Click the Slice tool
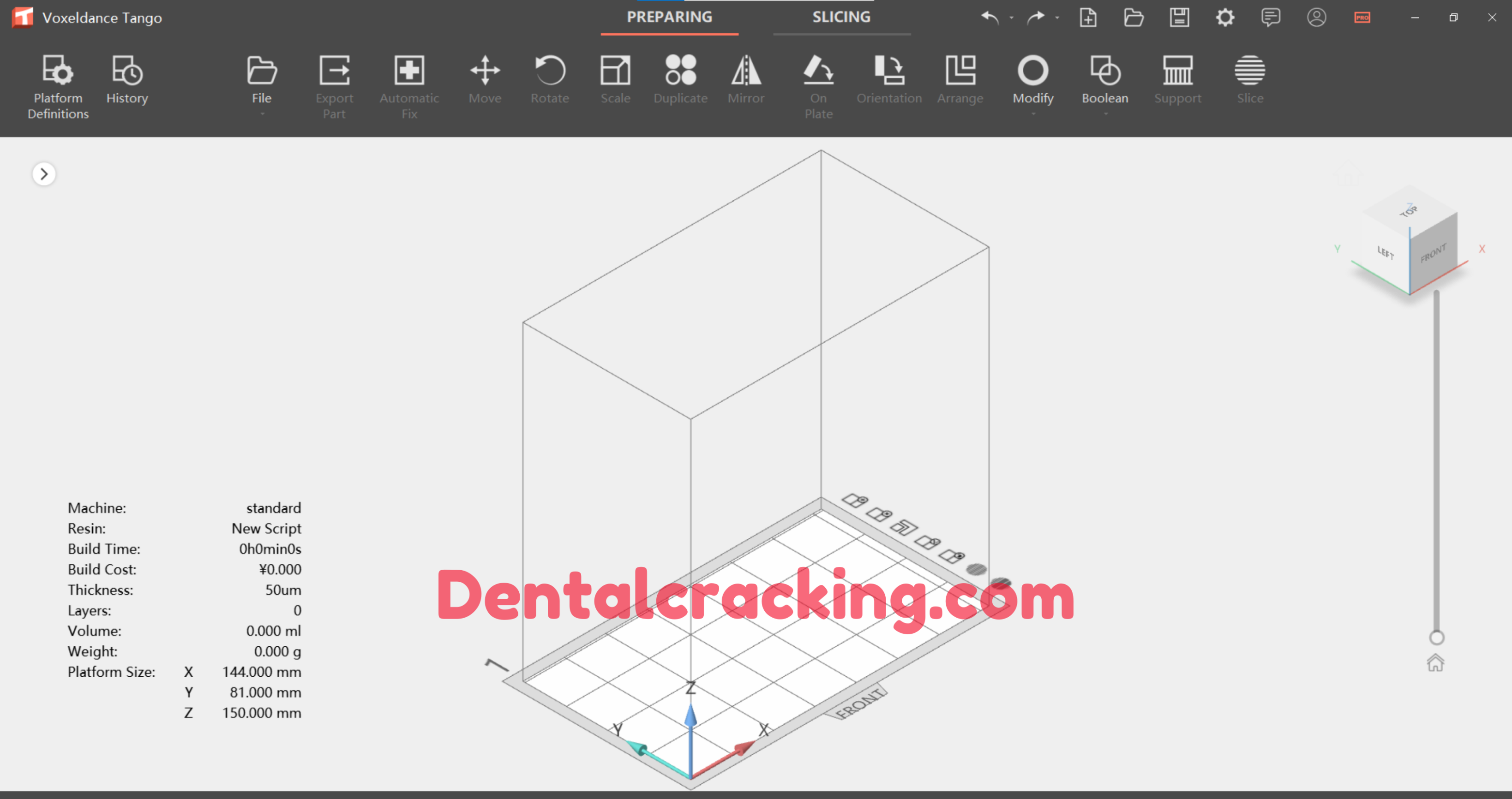 [x=1250, y=80]
